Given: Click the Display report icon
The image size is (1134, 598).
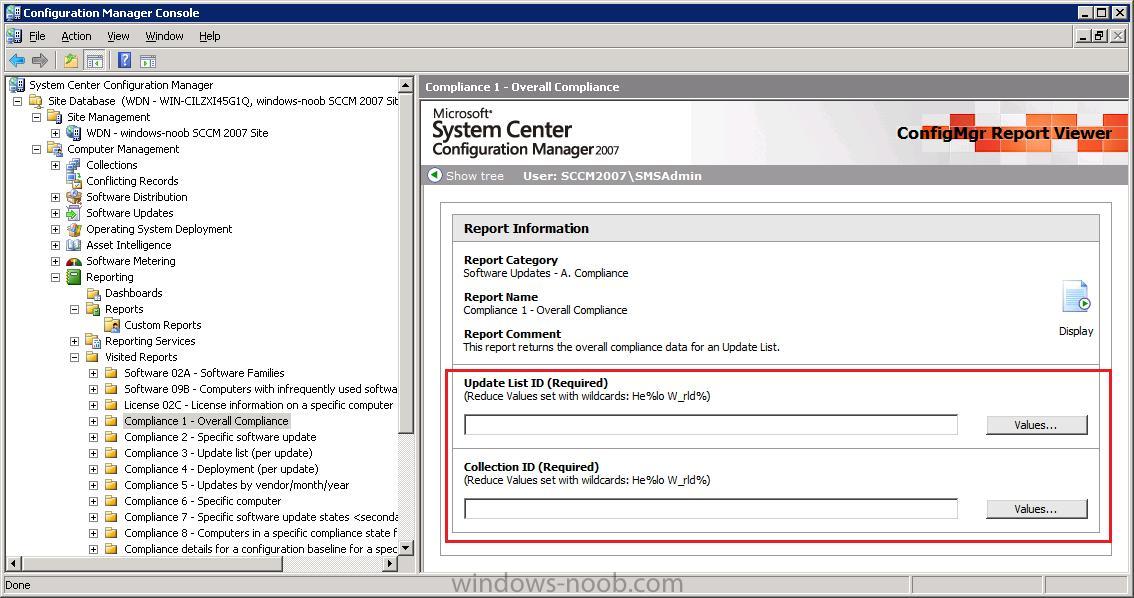Looking at the screenshot, I should pos(1076,297).
